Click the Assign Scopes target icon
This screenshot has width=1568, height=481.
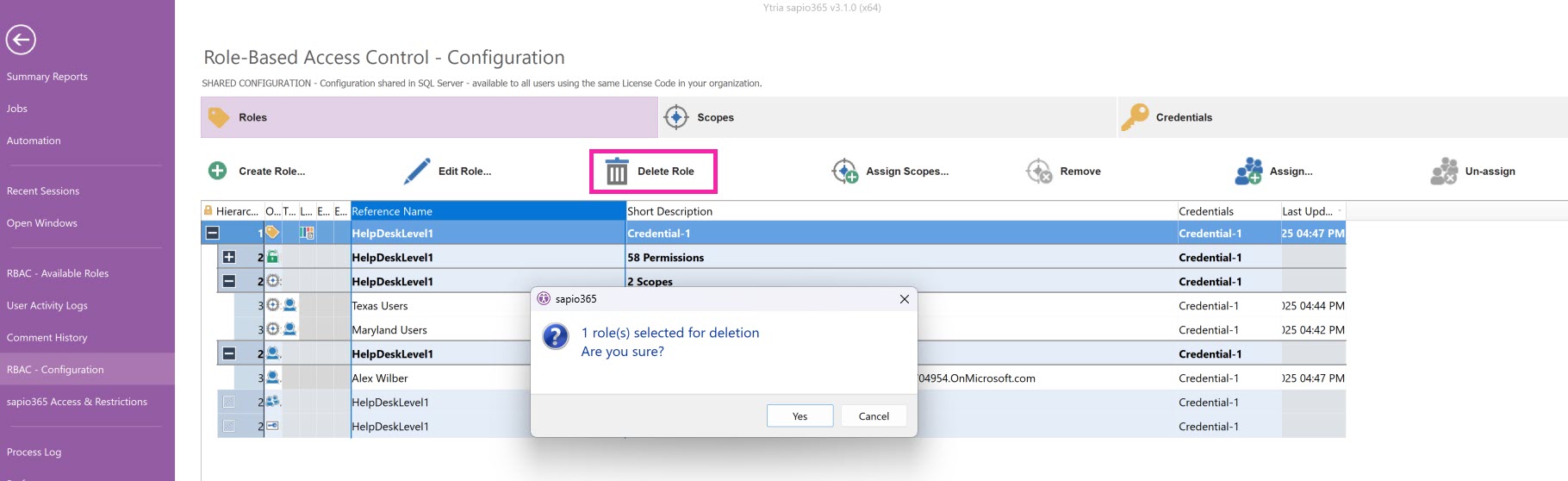click(844, 171)
